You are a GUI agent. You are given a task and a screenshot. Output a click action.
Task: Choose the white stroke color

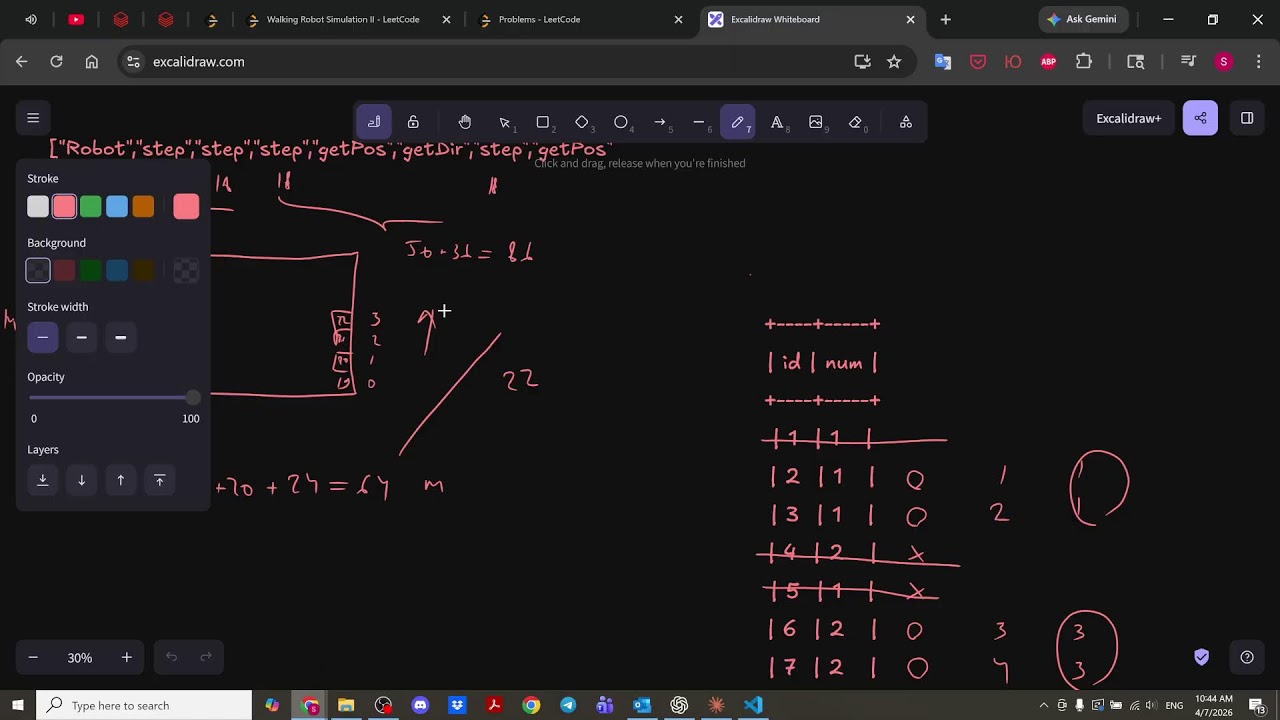(38, 206)
